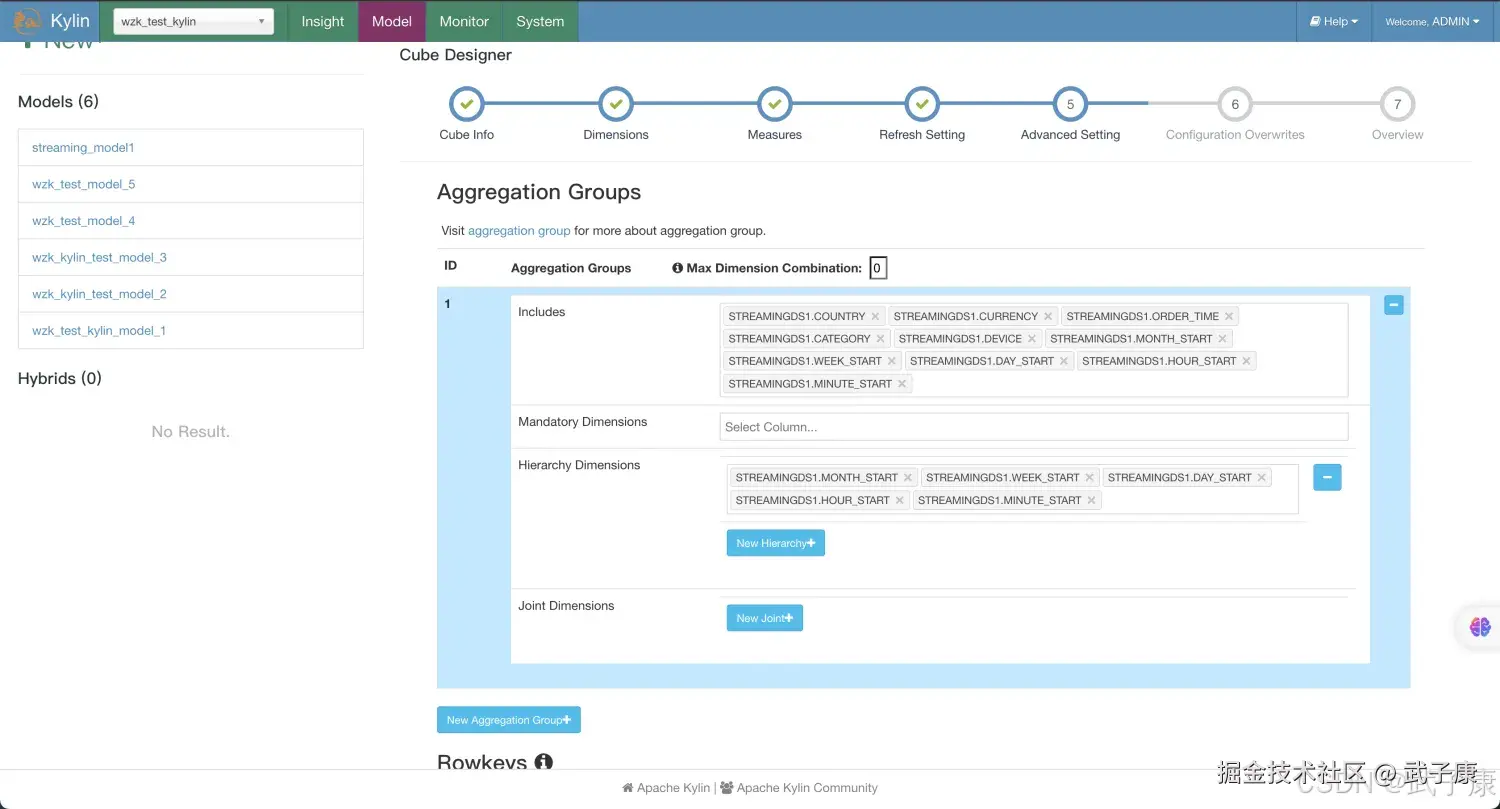Image resolution: width=1500 pixels, height=809 pixels.
Task: Open the floating brain assistant icon
Action: click(1480, 627)
